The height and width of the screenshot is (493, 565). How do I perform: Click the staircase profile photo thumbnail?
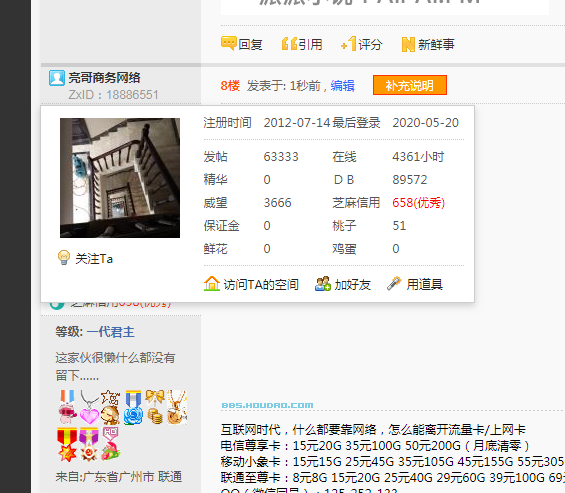120,178
